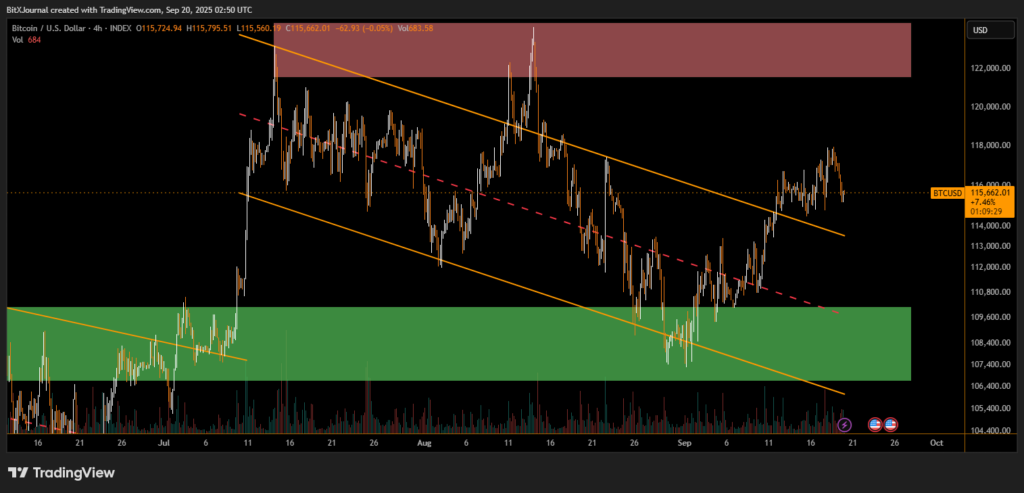1024x493 pixels.
Task: Click the 104,400.00 price axis label
Action: [x=992, y=432]
